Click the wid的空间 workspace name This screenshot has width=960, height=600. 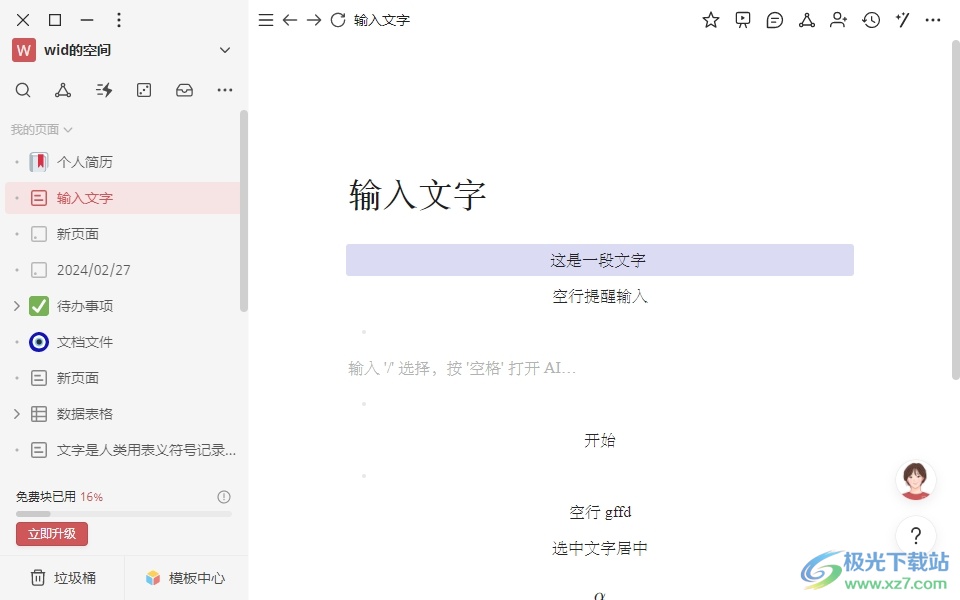click(77, 50)
